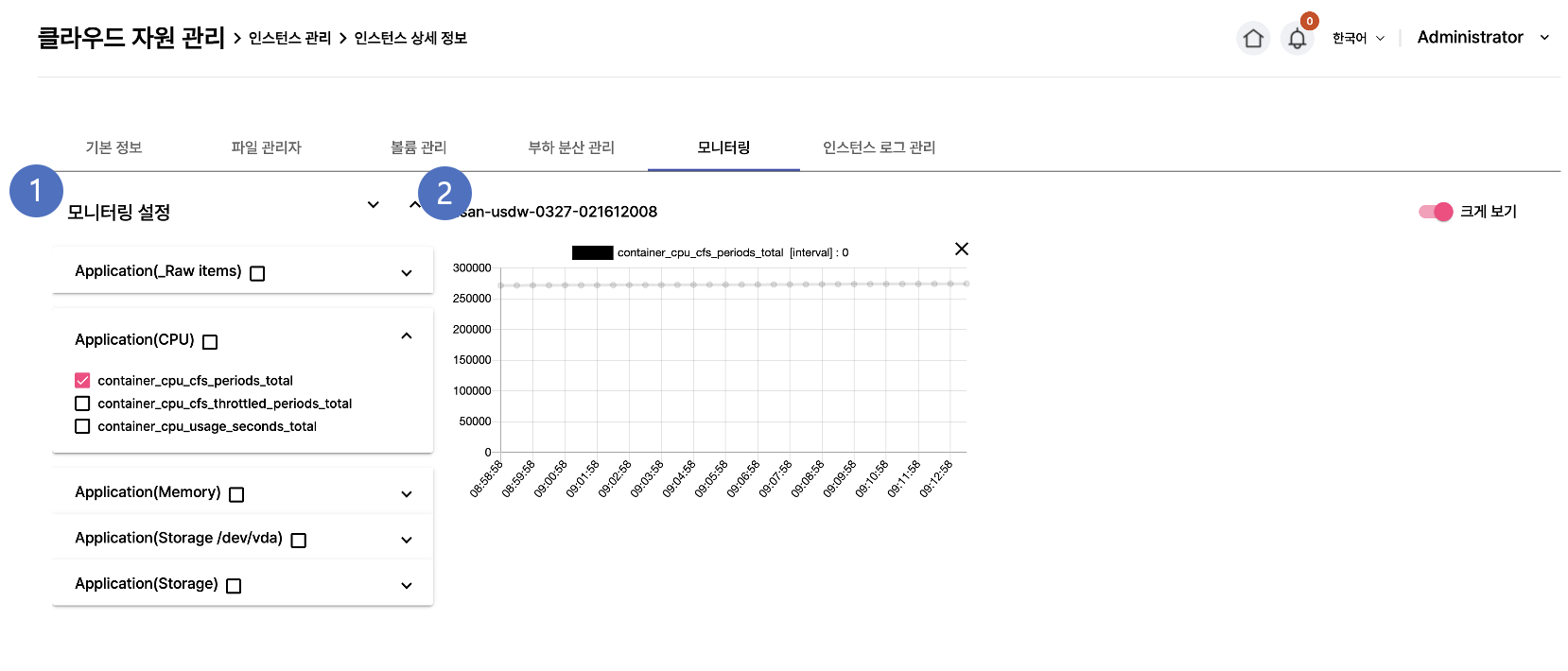This screenshot has width=1568, height=671.
Task: Click the 클라우드 자원 관리 title link
Action: pos(131,38)
